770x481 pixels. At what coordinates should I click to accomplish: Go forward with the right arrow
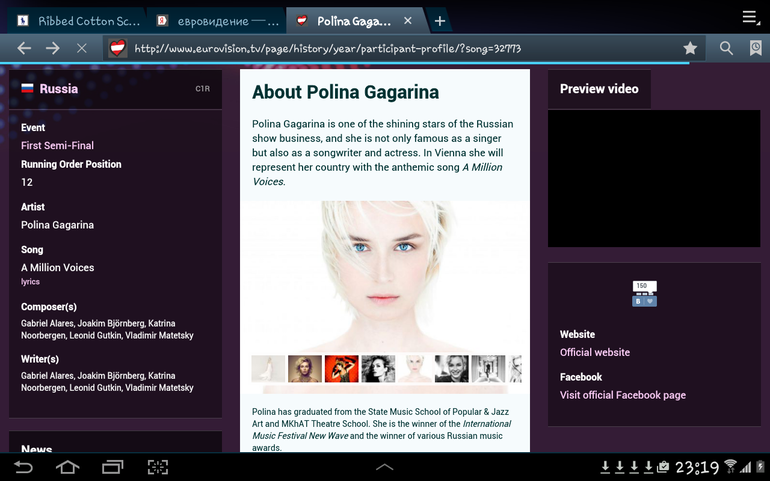click(53, 48)
